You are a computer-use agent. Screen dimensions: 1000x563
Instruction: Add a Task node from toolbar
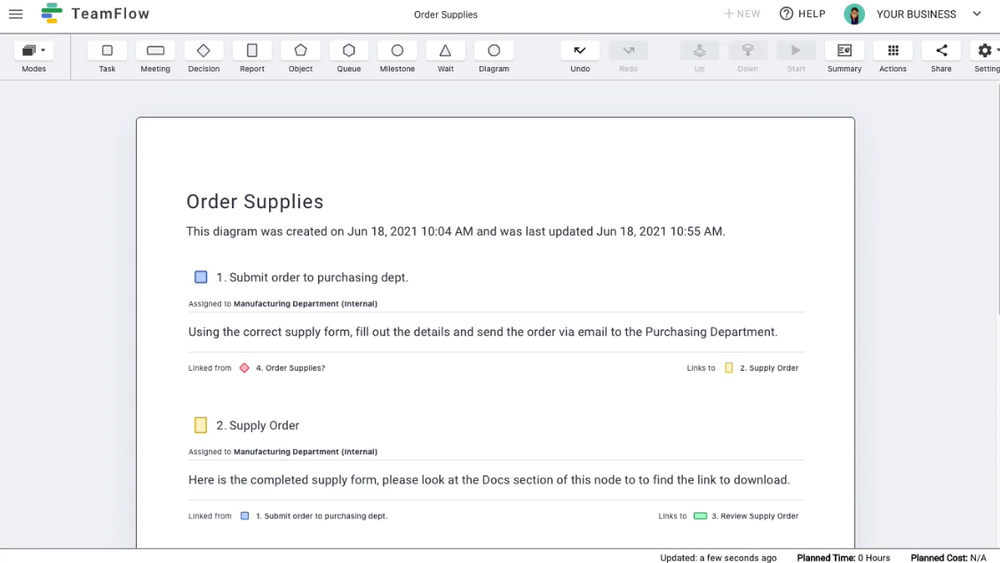pos(107,51)
